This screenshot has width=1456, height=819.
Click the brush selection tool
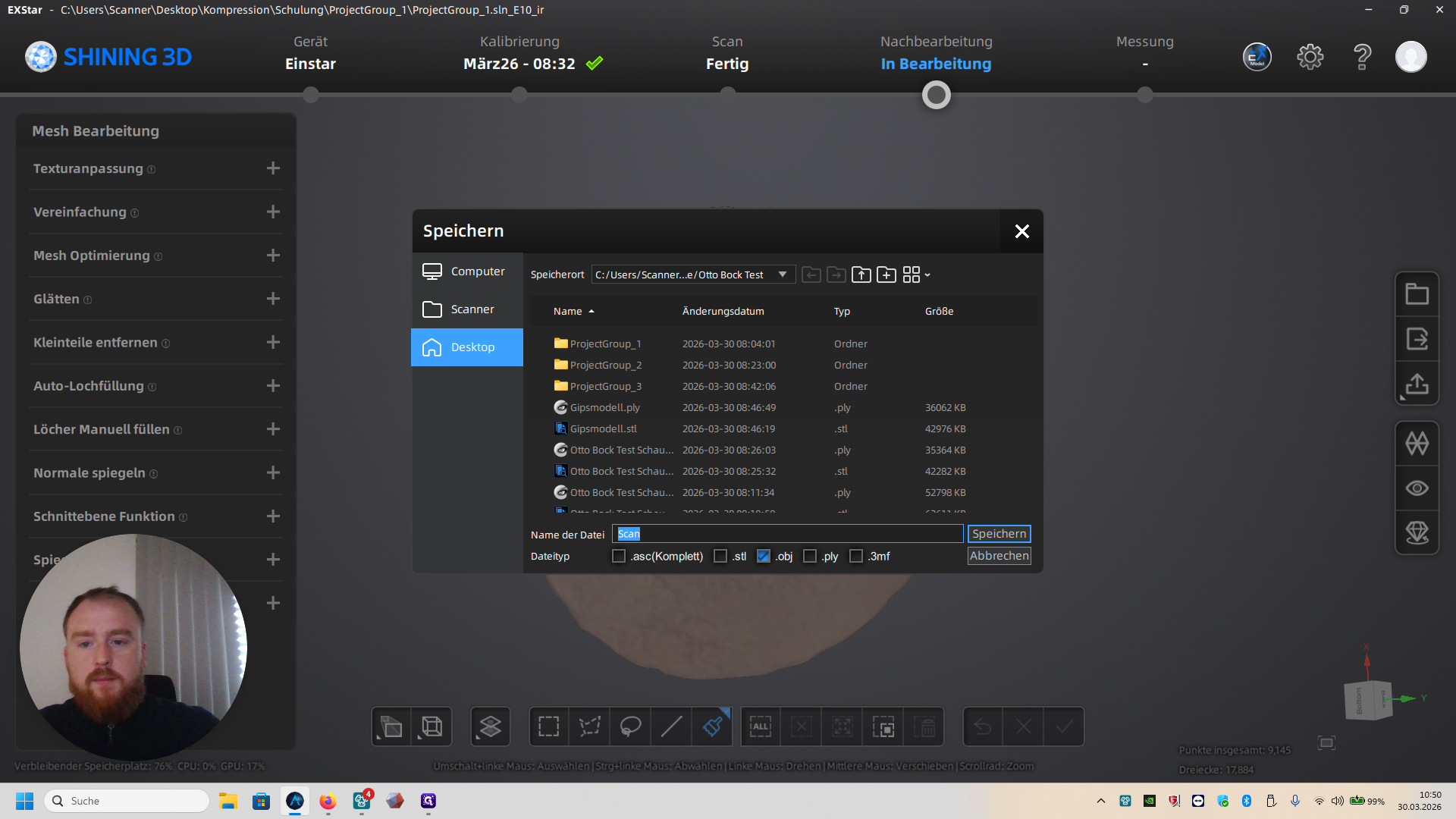(x=712, y=726)
